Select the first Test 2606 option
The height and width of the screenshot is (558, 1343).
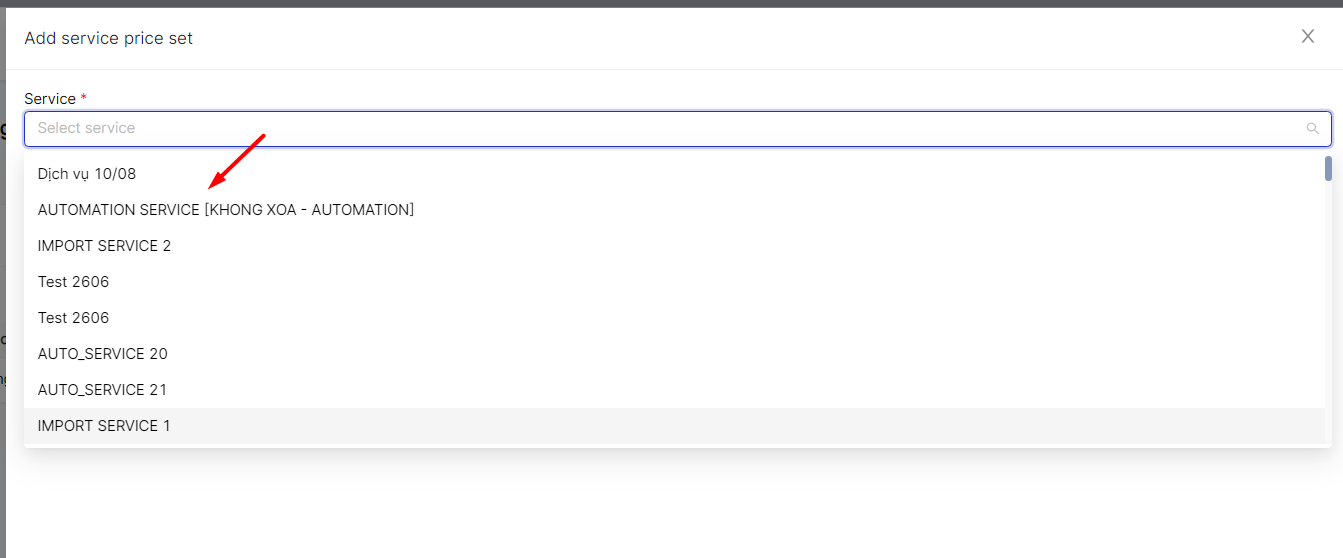click(x=73, y=282)
